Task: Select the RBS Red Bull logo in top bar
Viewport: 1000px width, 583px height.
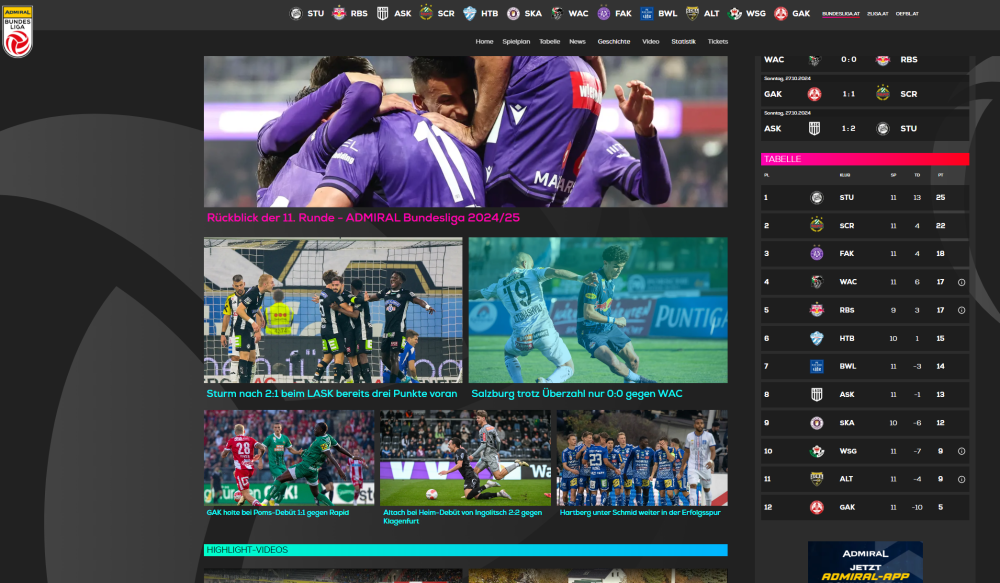Action: (x=339, y=13)
